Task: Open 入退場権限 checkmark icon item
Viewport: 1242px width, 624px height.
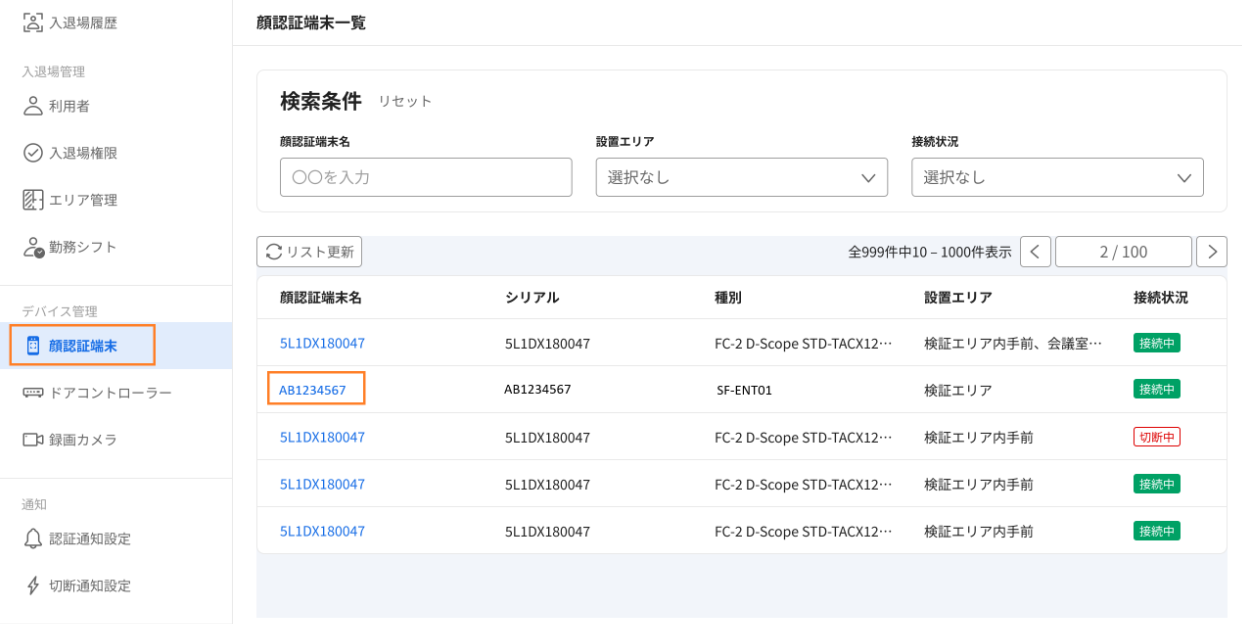Action: coord(33,153)
